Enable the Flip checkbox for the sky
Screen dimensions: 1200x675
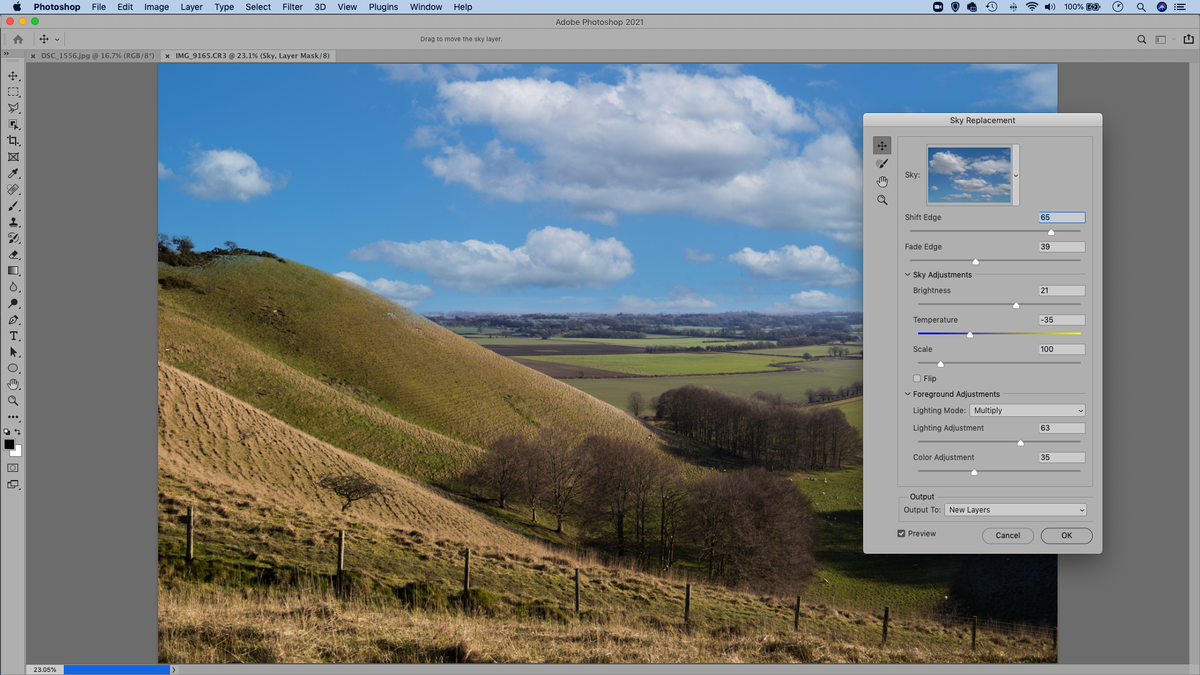[x=917, y=378]
